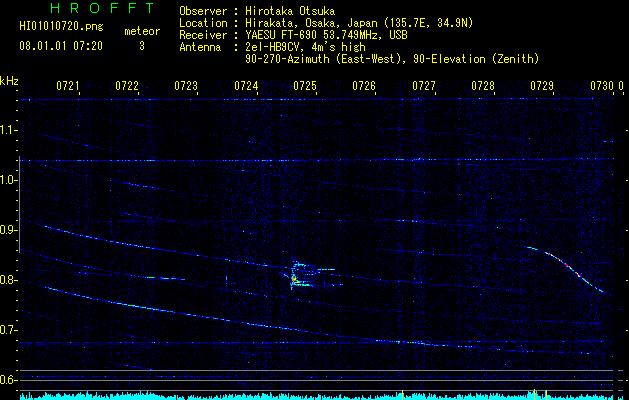Click the short bright segment at 0.8 kHz near 0722

coord(165,278)
